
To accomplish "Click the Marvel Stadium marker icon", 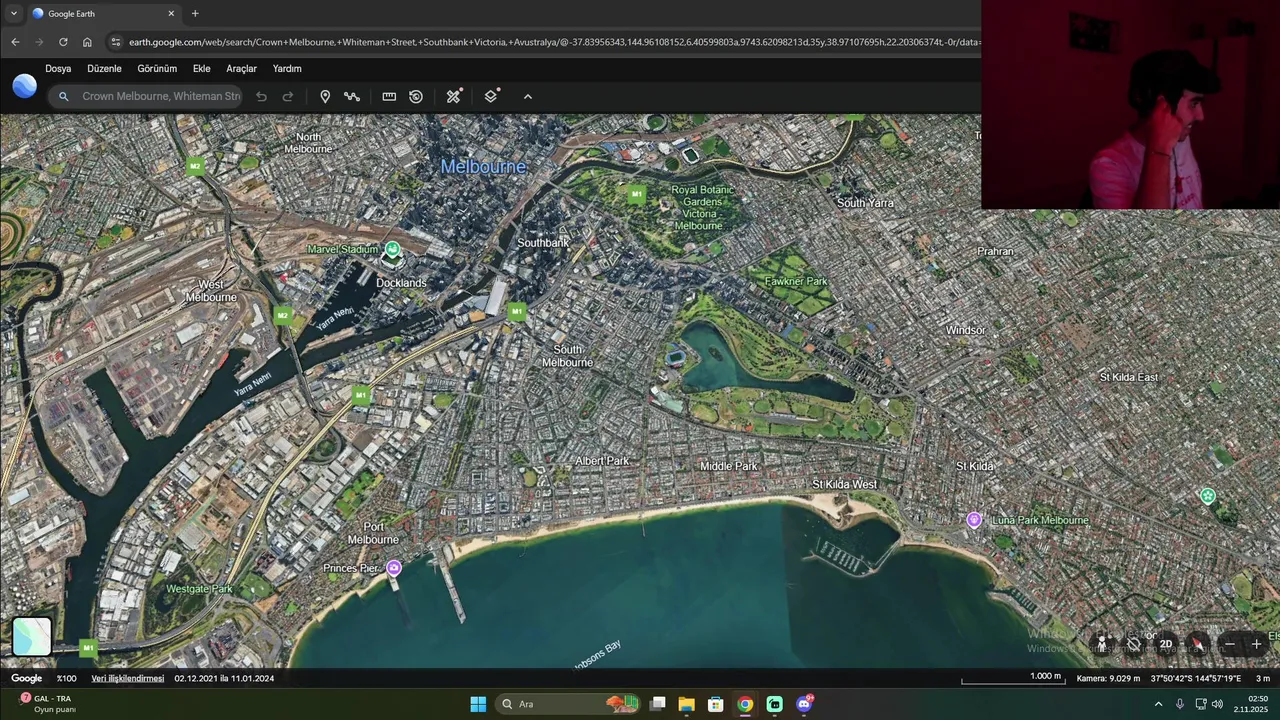I will click(393, 250).
